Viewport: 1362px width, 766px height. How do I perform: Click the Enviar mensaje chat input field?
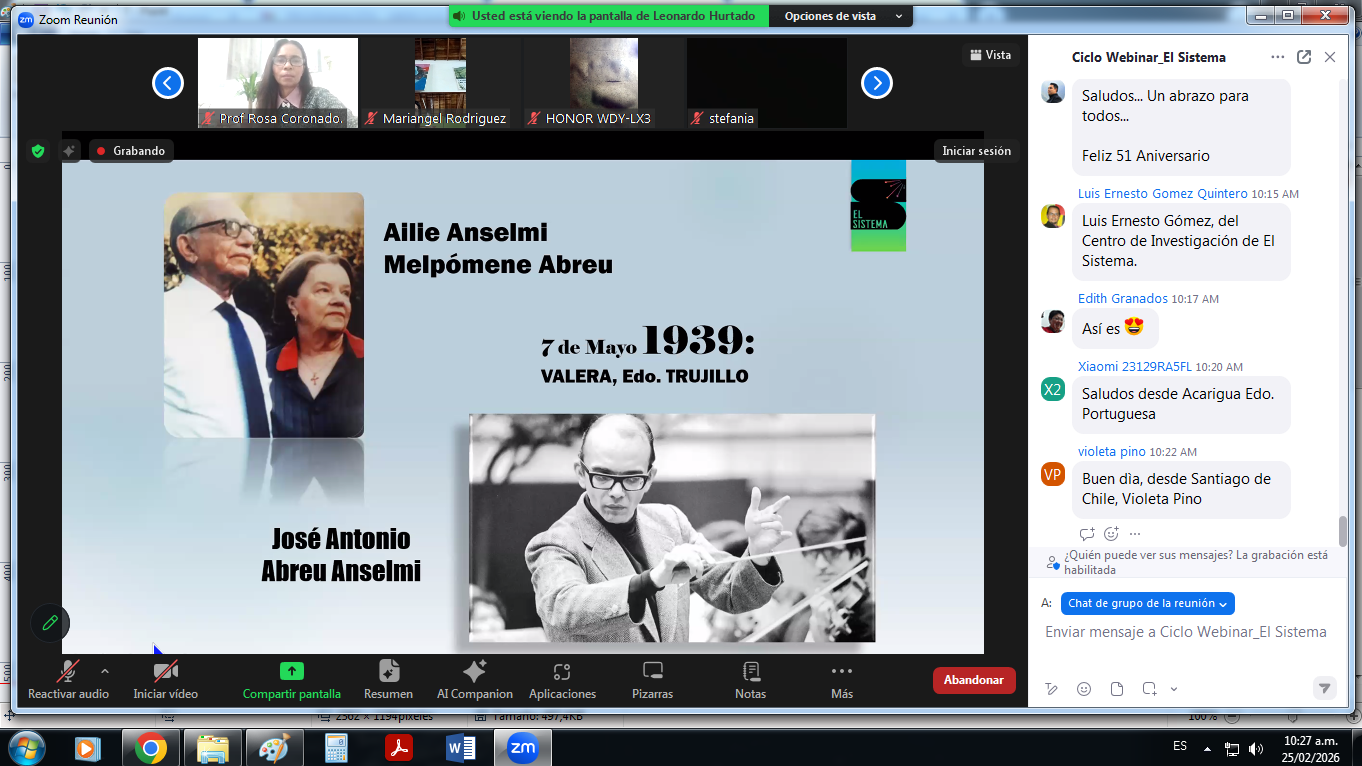1186,632
